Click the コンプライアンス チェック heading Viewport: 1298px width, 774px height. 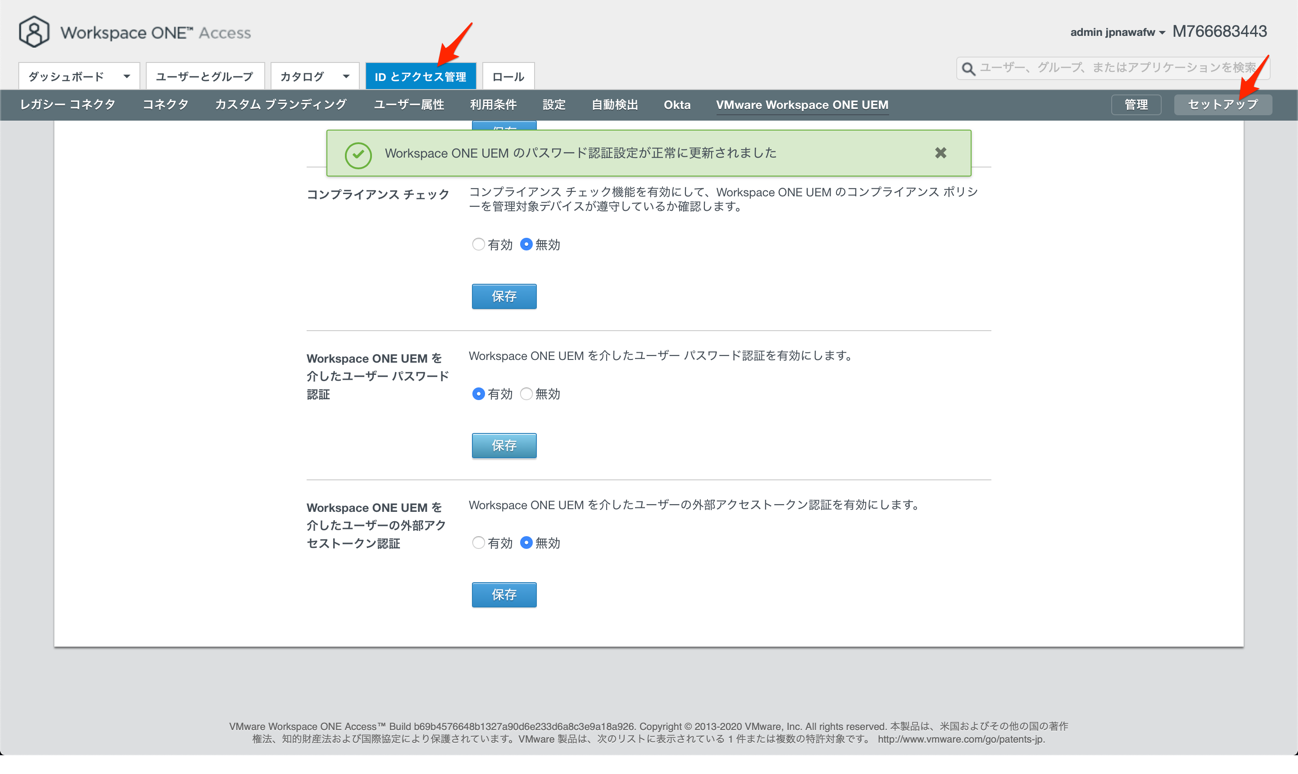pos(378,194)
